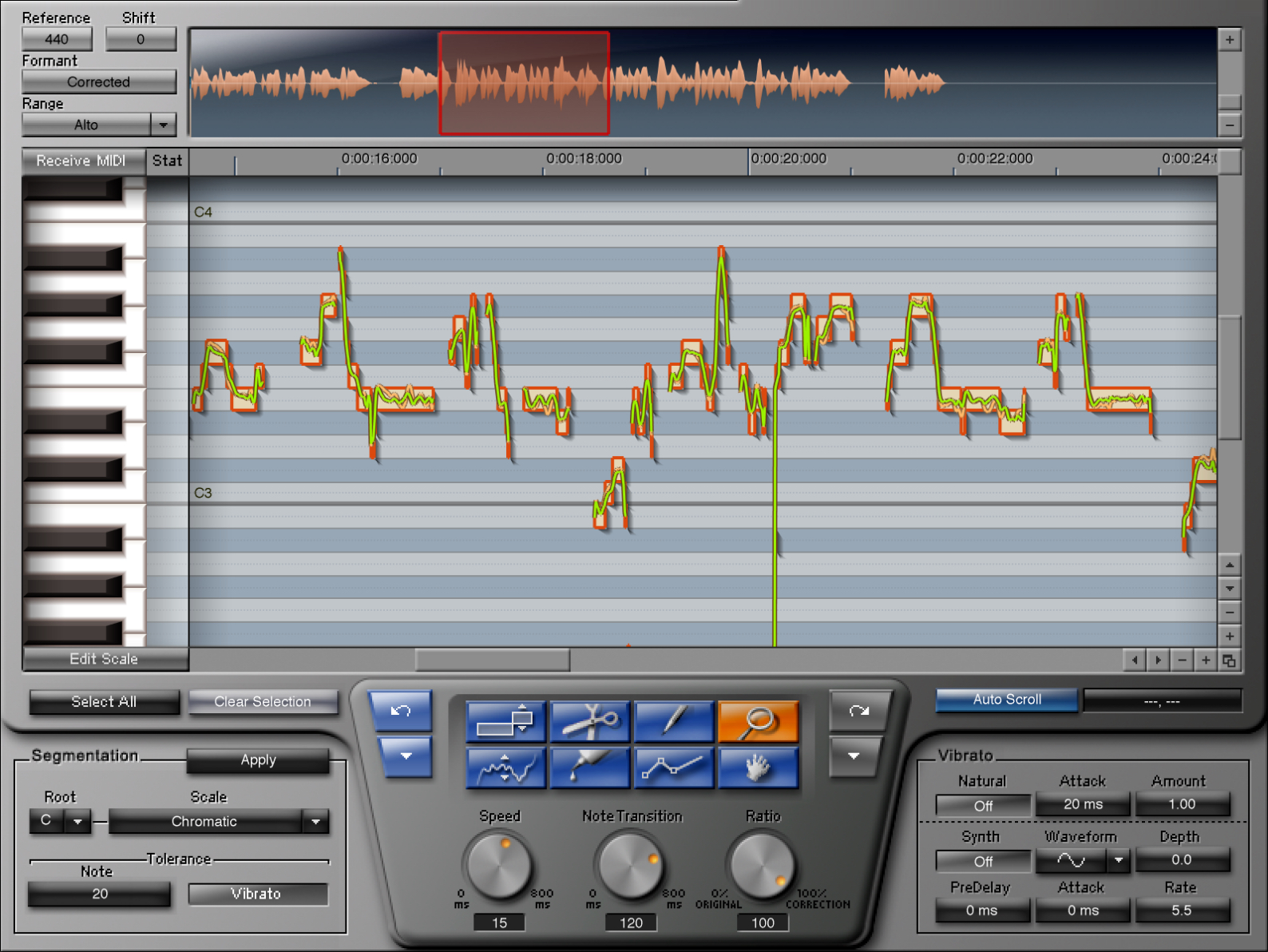
Task: Click the Undo arrow button
Action: pyautogui.click(x=400, y=711)
